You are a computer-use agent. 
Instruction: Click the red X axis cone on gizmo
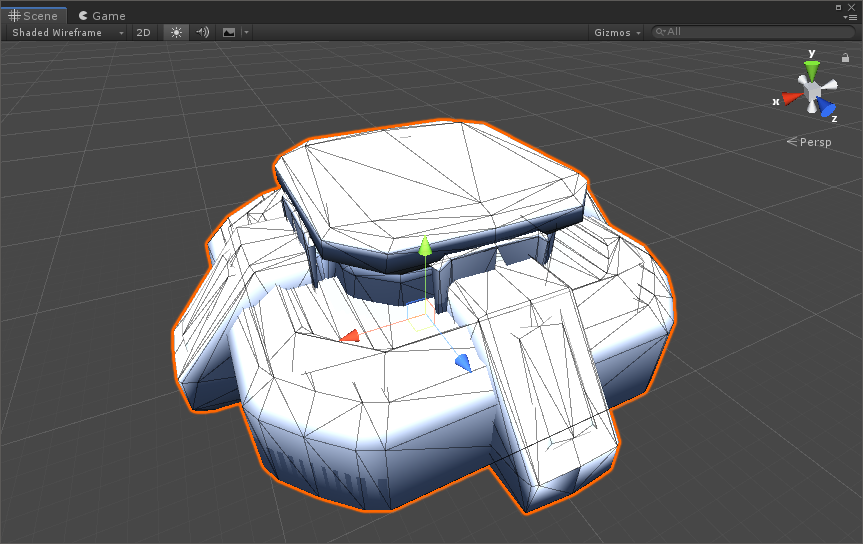(x=791, y=99)
